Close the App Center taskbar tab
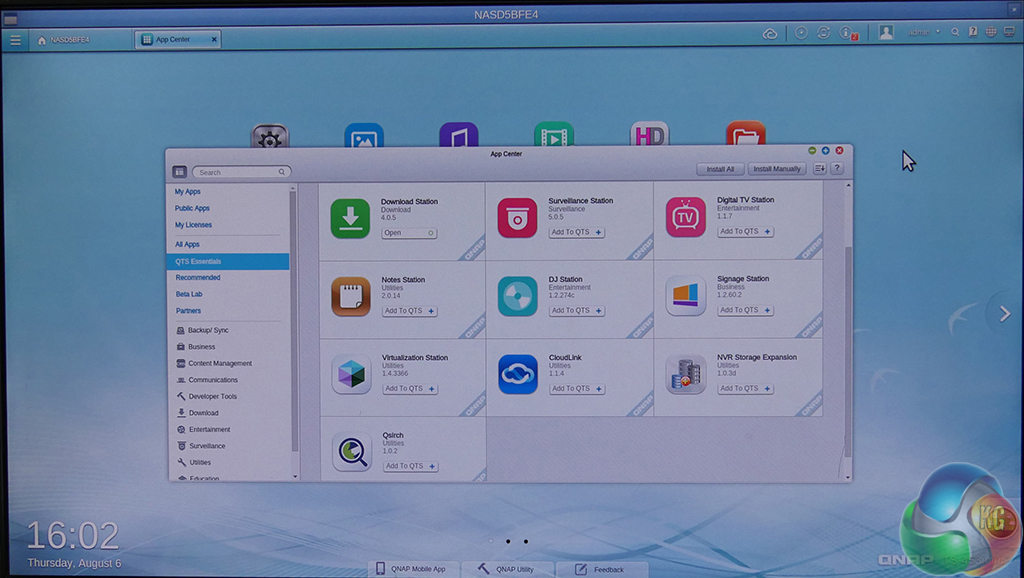 click(214, 39)
